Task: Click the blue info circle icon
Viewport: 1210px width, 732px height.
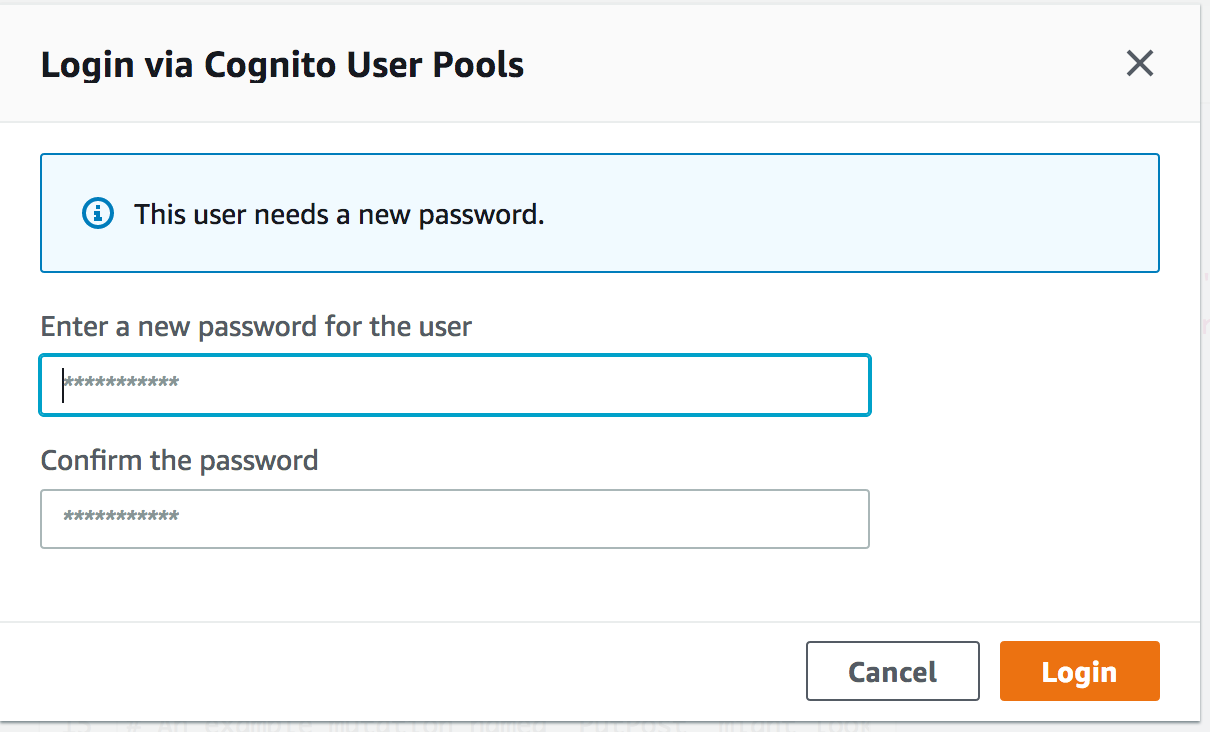Action: pos(97,213)
